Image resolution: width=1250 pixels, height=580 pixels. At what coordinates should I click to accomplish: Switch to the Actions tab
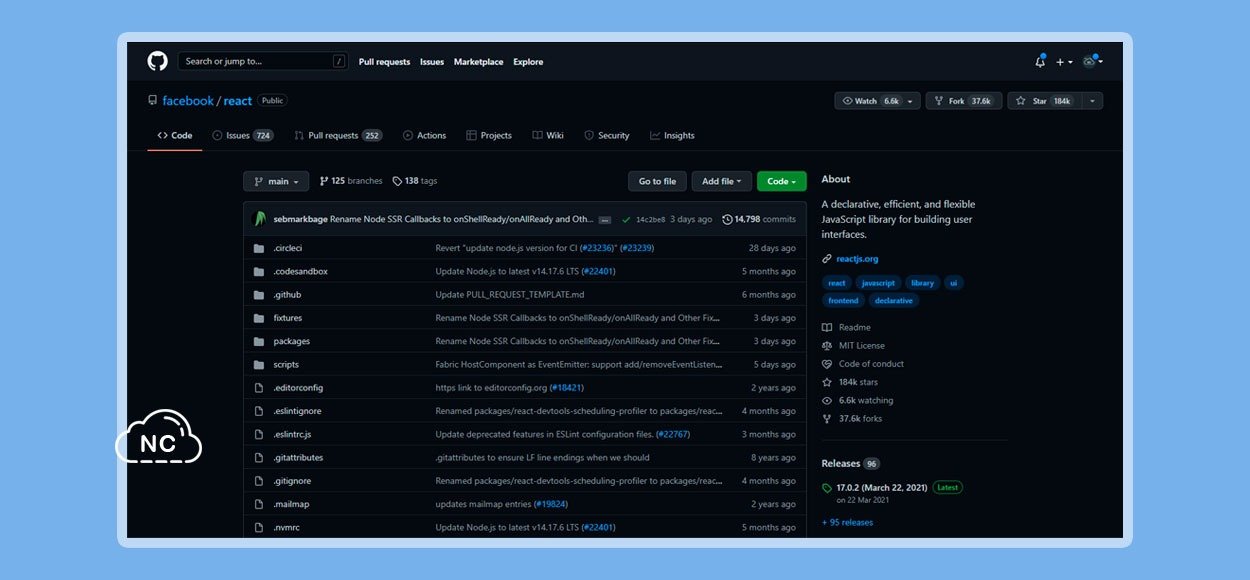point(425,136)
